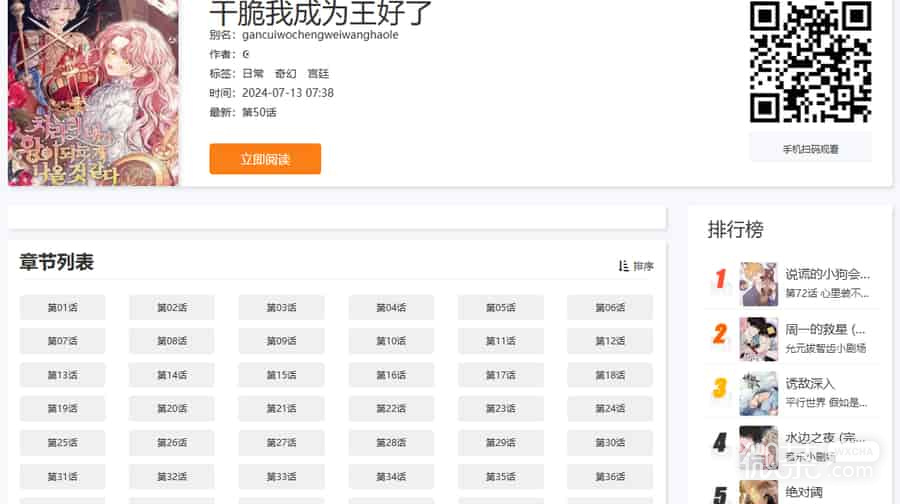Click rank 4 comic thumbnail
This screenshot has height=504, width=900.
pyautogui.click(x=758, y=448)
